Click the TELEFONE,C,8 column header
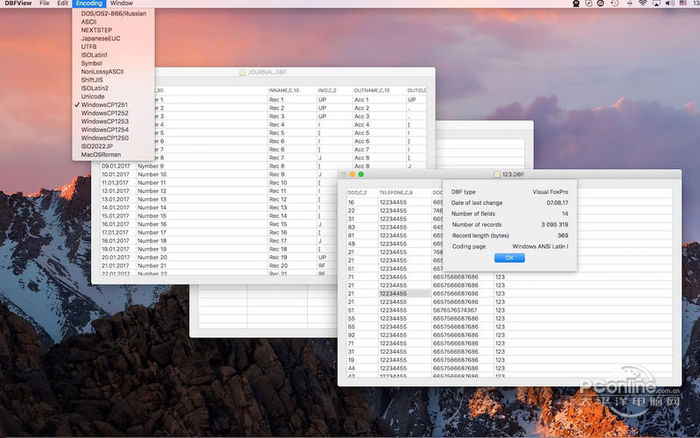Screen dimensions: 700x438 point(396,191)
